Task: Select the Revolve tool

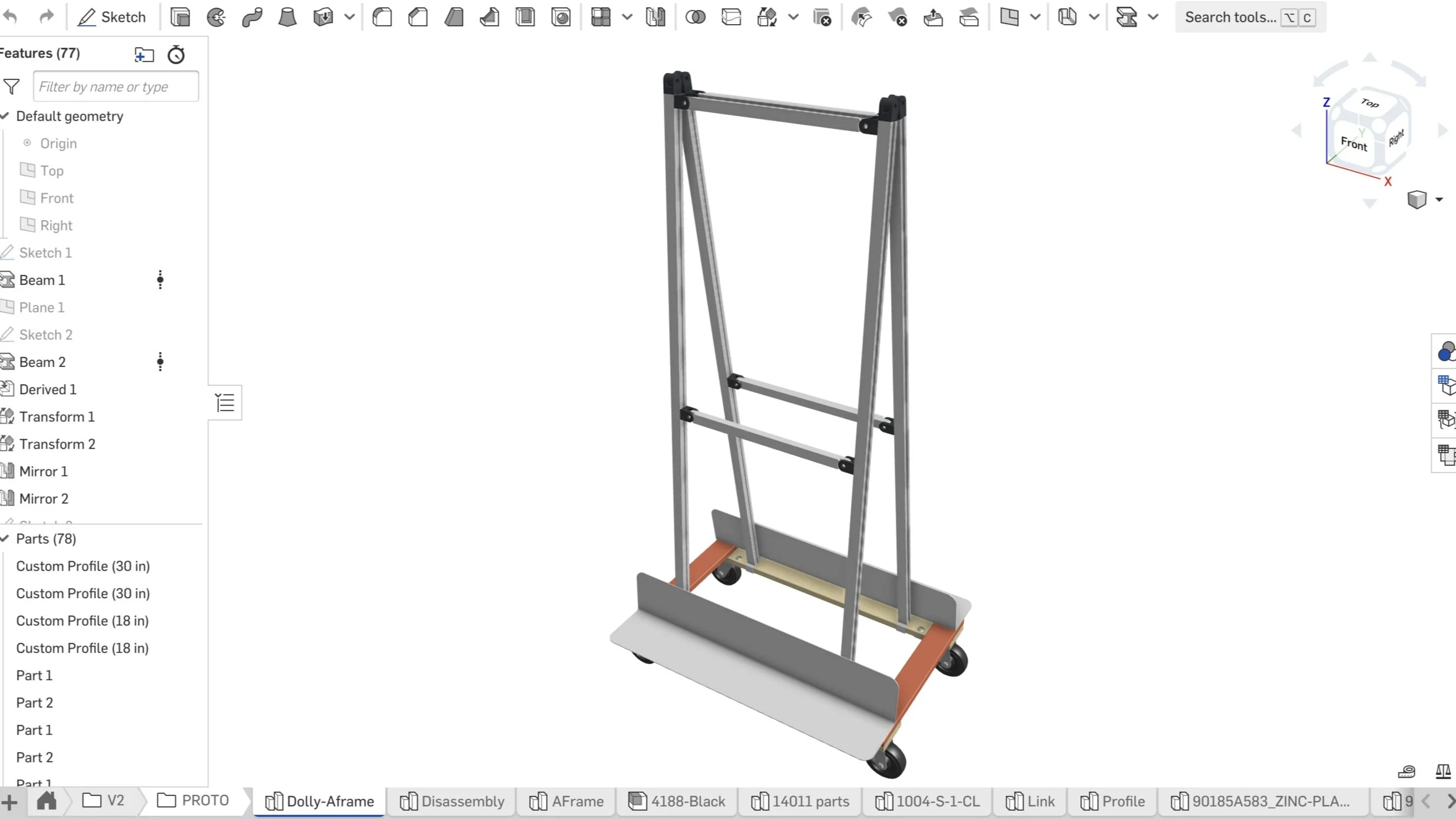Action: point(216,17)
